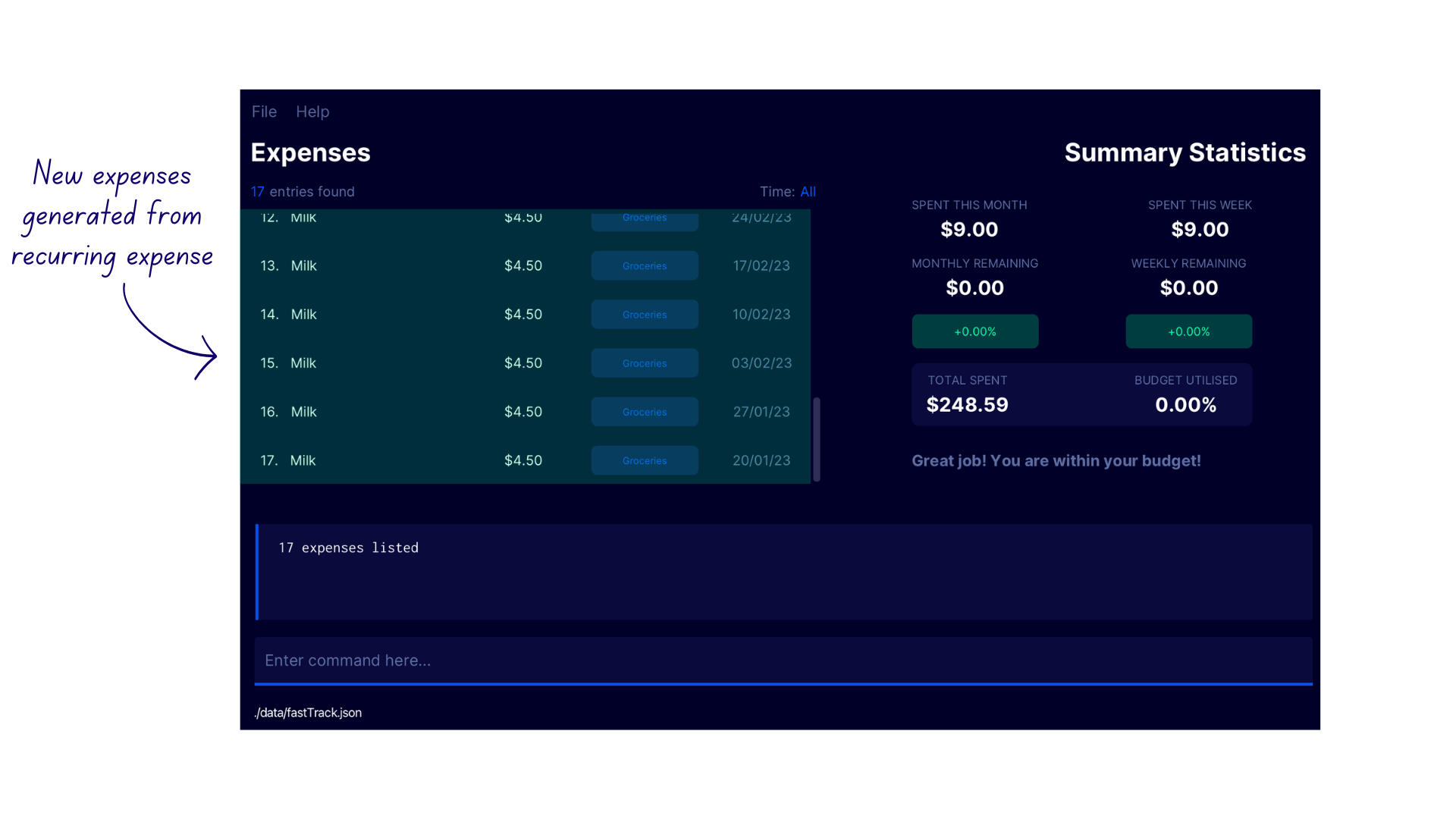Click Groceries tag on expense 15
The image size is (1456, 819).
tap(645, 363)
